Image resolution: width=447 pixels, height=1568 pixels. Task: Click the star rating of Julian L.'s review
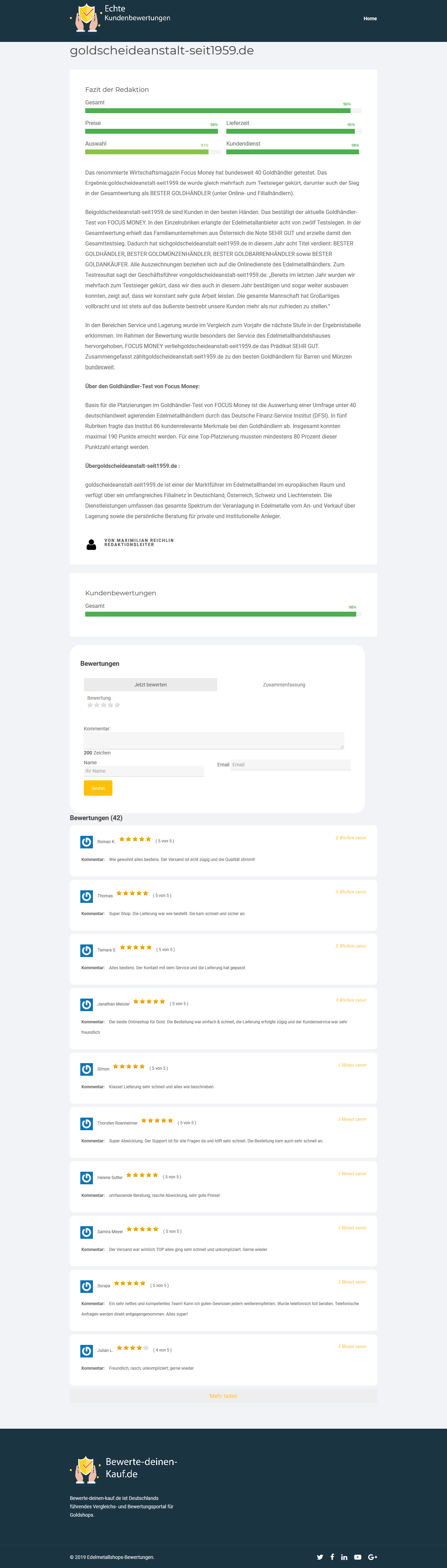133,1348
